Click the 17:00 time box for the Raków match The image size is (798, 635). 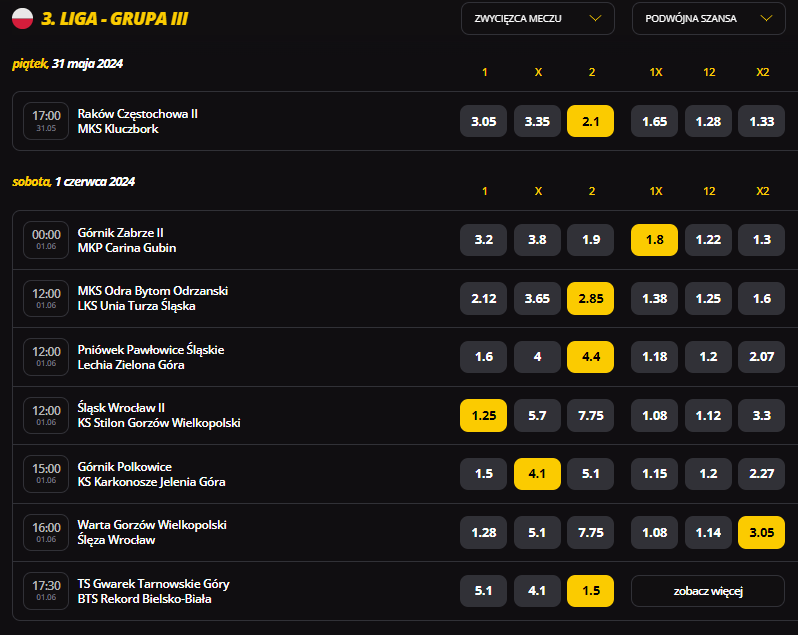tap(46, 121)
